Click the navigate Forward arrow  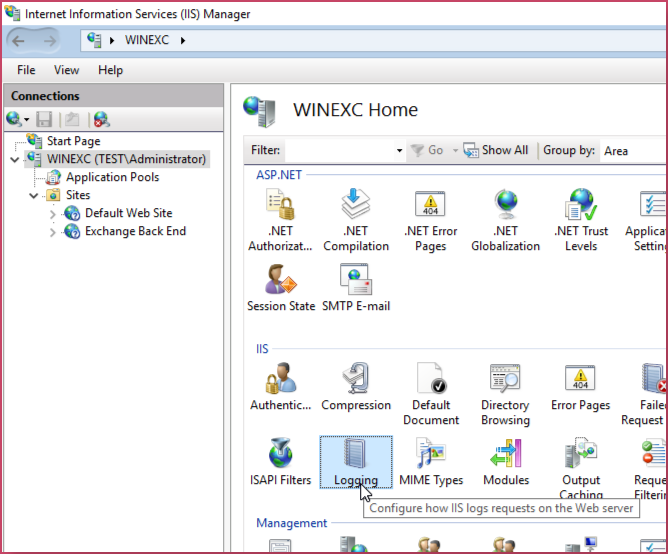tap(50, 41)
